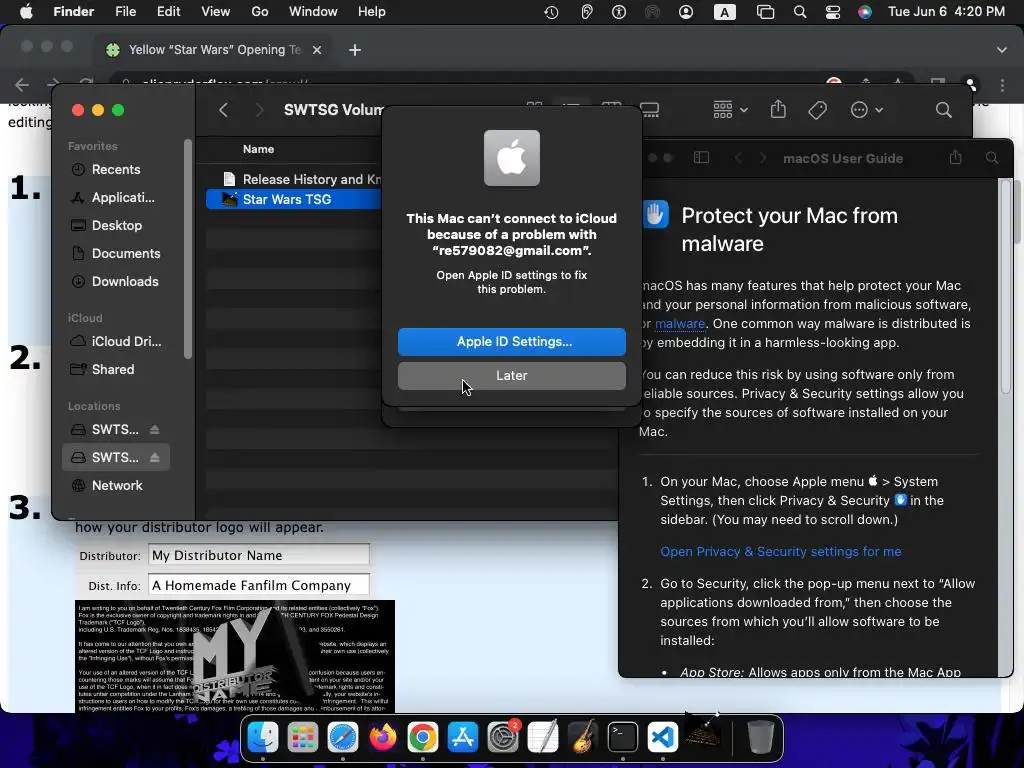Open the Time Machine menu bar icon
The width and height of the screenshot is (1024, 768).
pyautogui.click(x=551, y=12)
